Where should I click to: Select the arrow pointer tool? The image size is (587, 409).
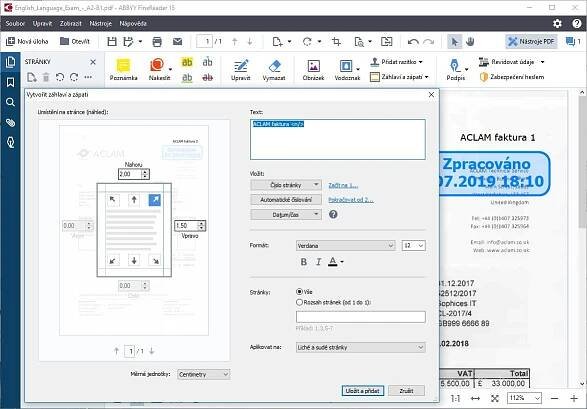454,42
